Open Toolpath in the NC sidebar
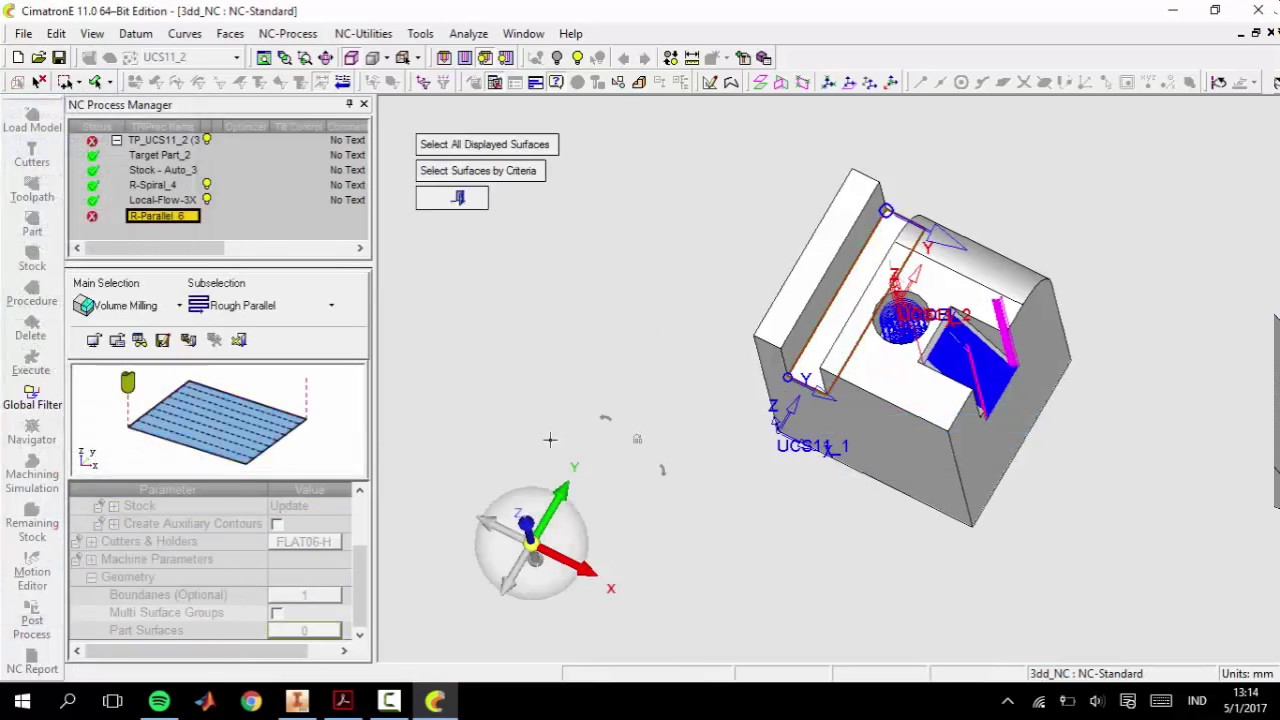This screenshot has width=1280, height=720. (32, 189)
